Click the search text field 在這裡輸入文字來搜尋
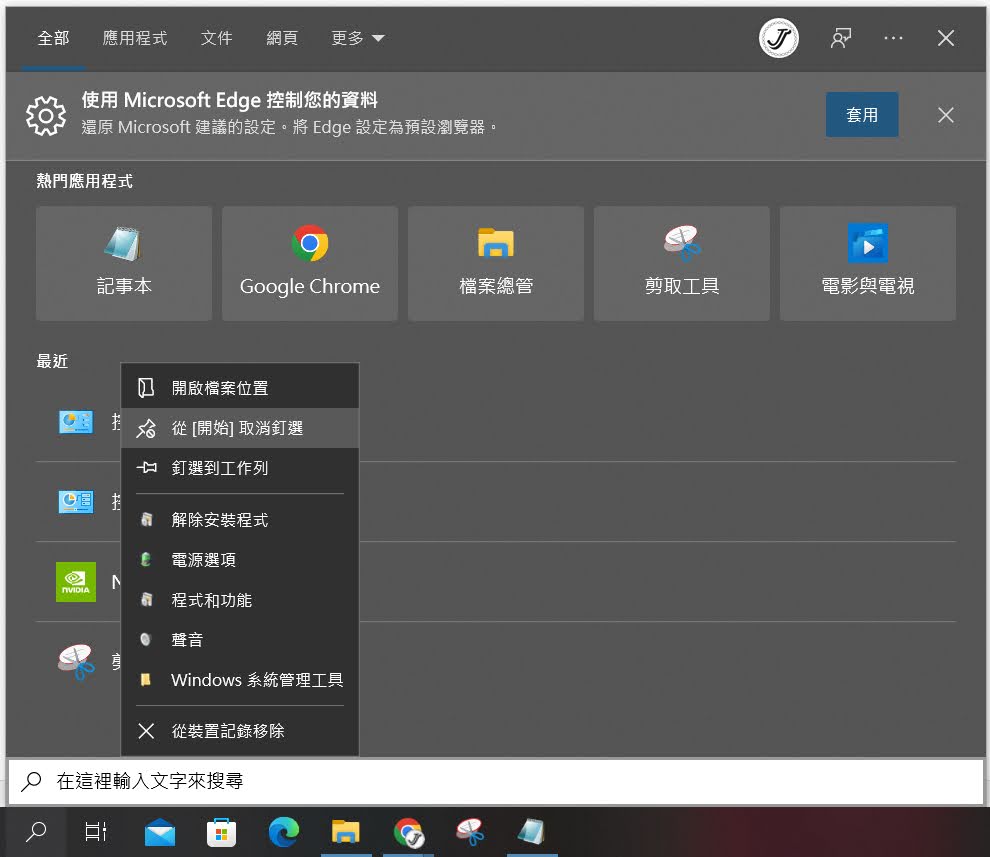 click(x=496, y=781)
